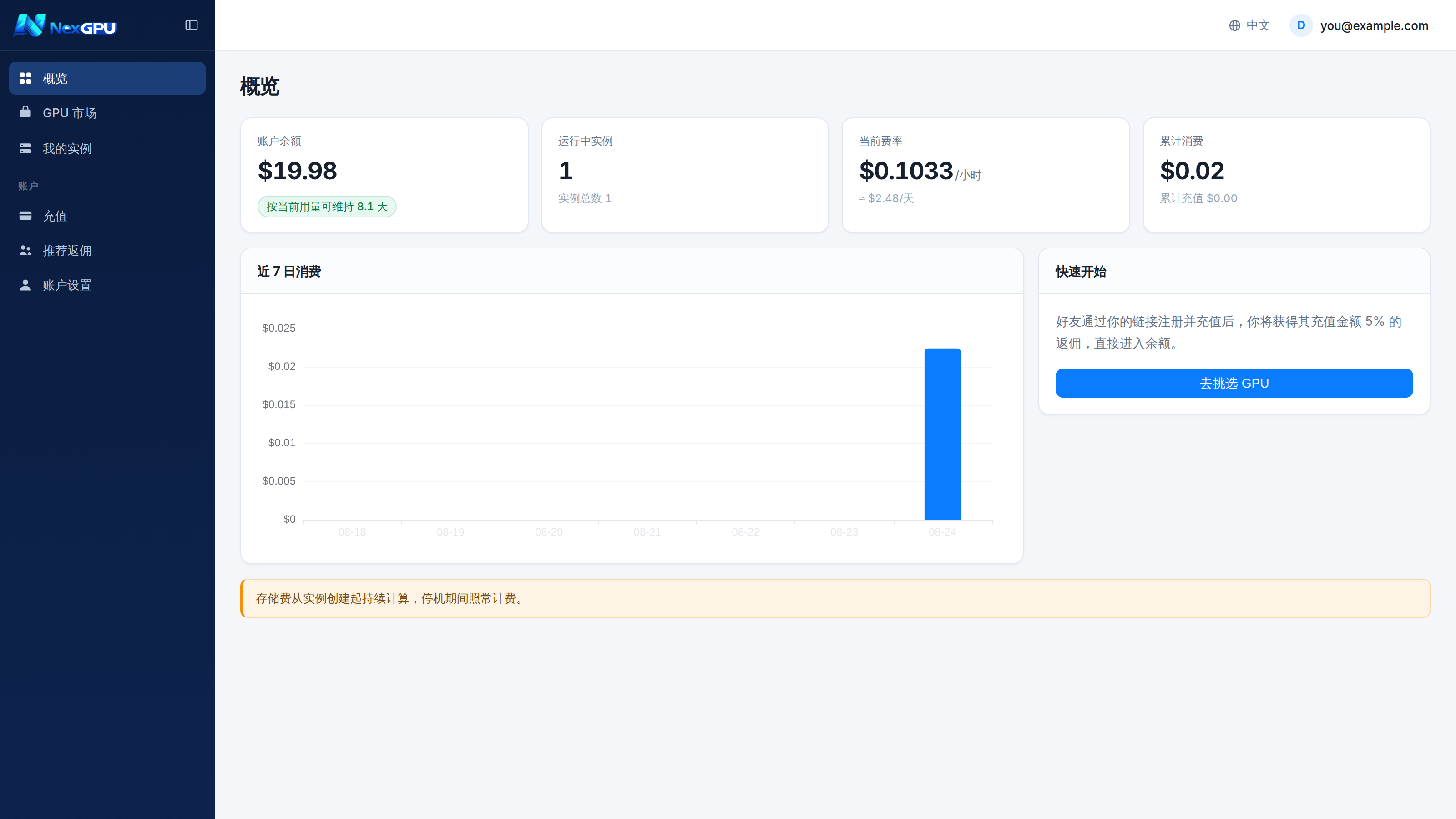Click the 08-24 axis label

(942, 532)
